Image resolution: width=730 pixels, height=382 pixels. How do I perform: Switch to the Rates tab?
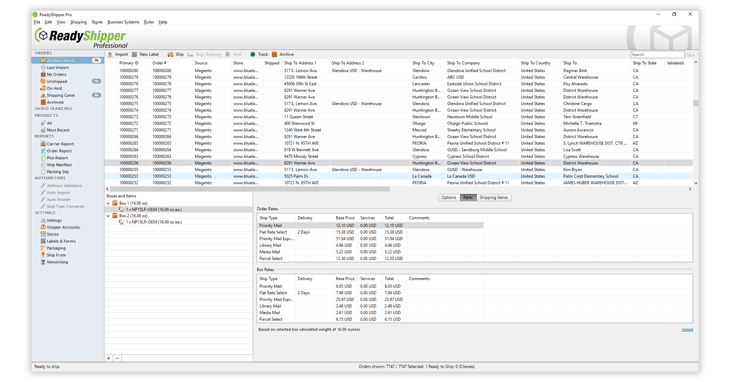coord(468,198)
